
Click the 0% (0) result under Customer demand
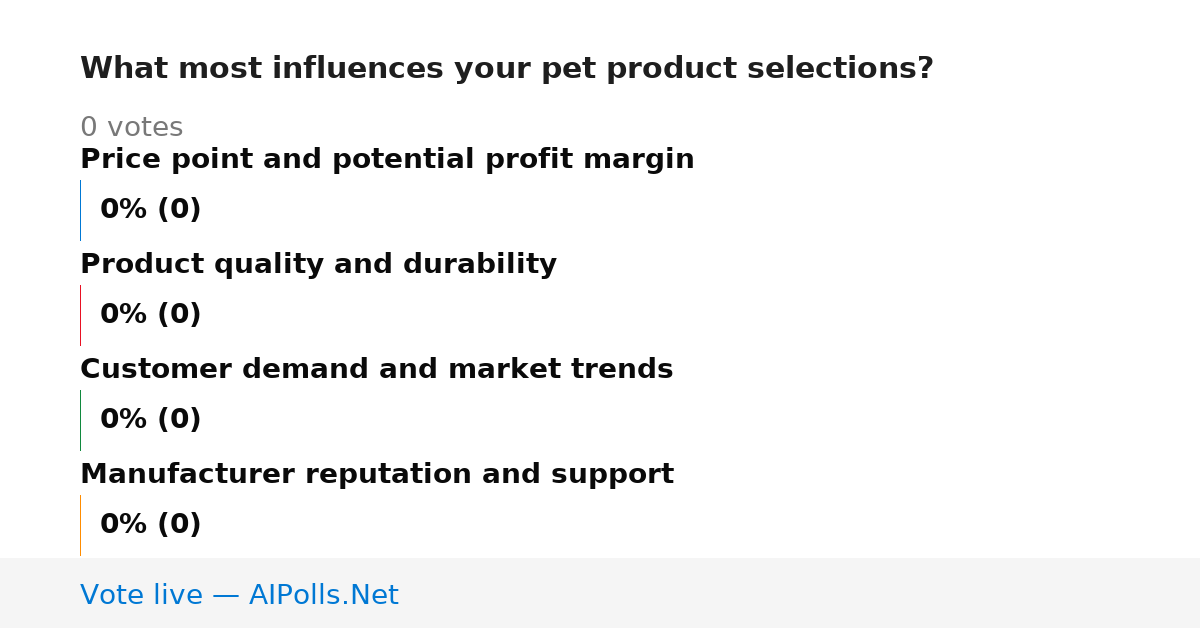coord(151,420)
